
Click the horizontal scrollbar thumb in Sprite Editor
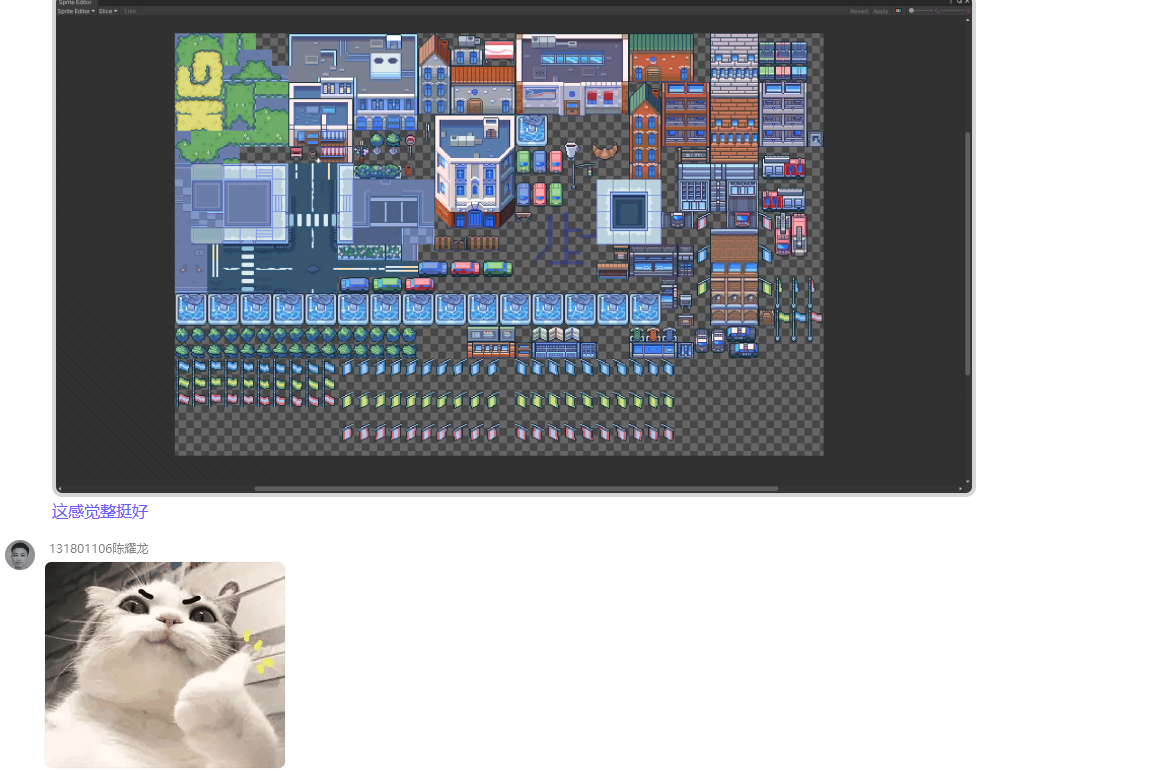516,488
